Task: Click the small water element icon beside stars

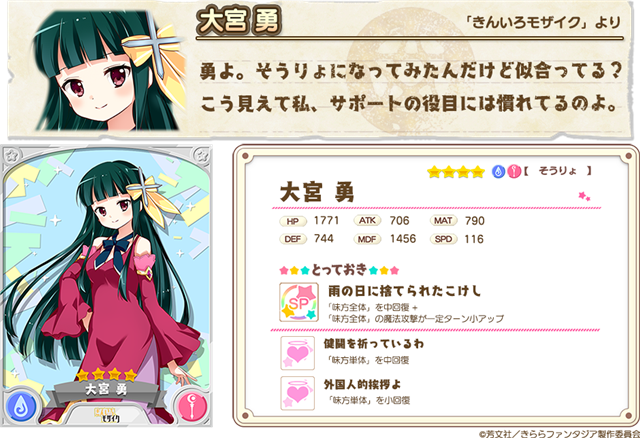Action: click(498, 172)
